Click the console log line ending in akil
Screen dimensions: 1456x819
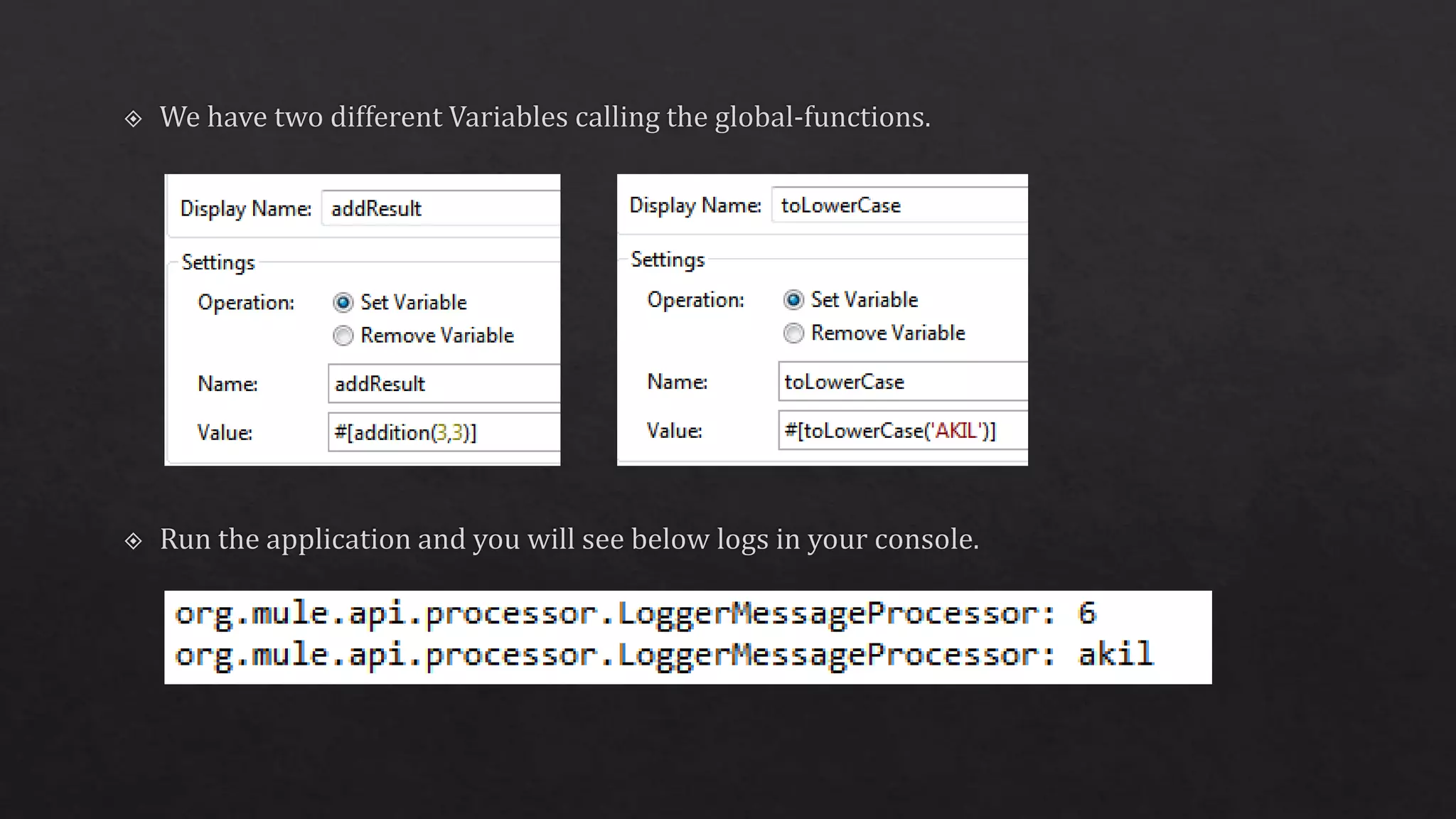663,655
